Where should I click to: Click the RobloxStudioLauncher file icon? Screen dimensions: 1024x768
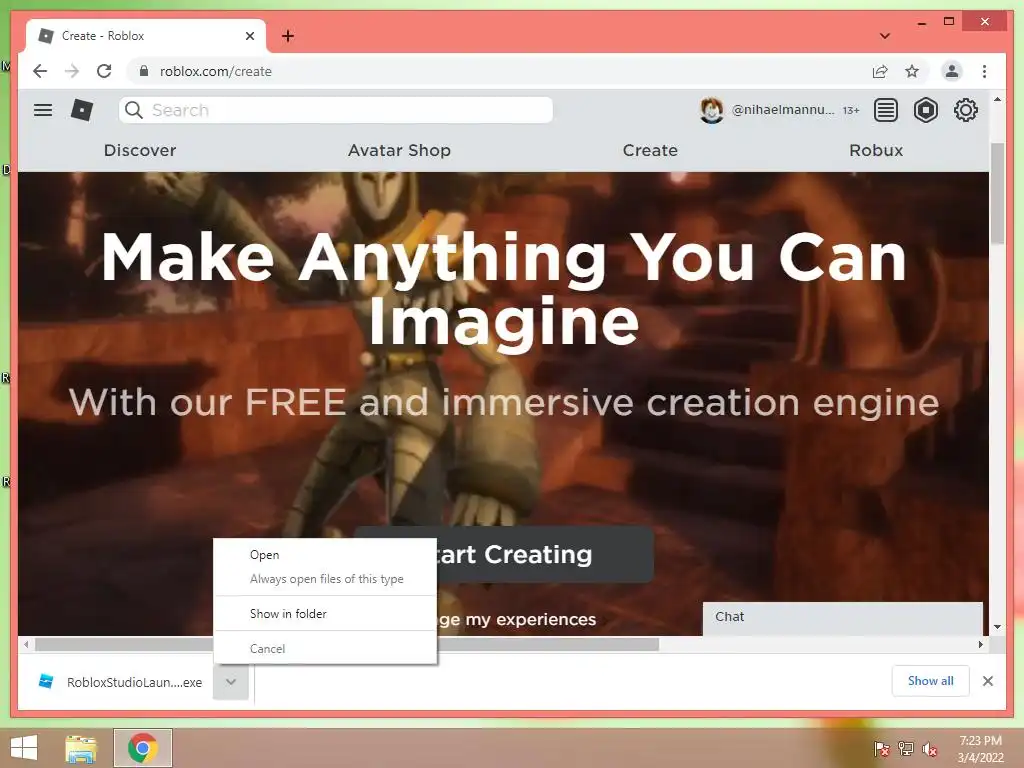tap(46, 682)
